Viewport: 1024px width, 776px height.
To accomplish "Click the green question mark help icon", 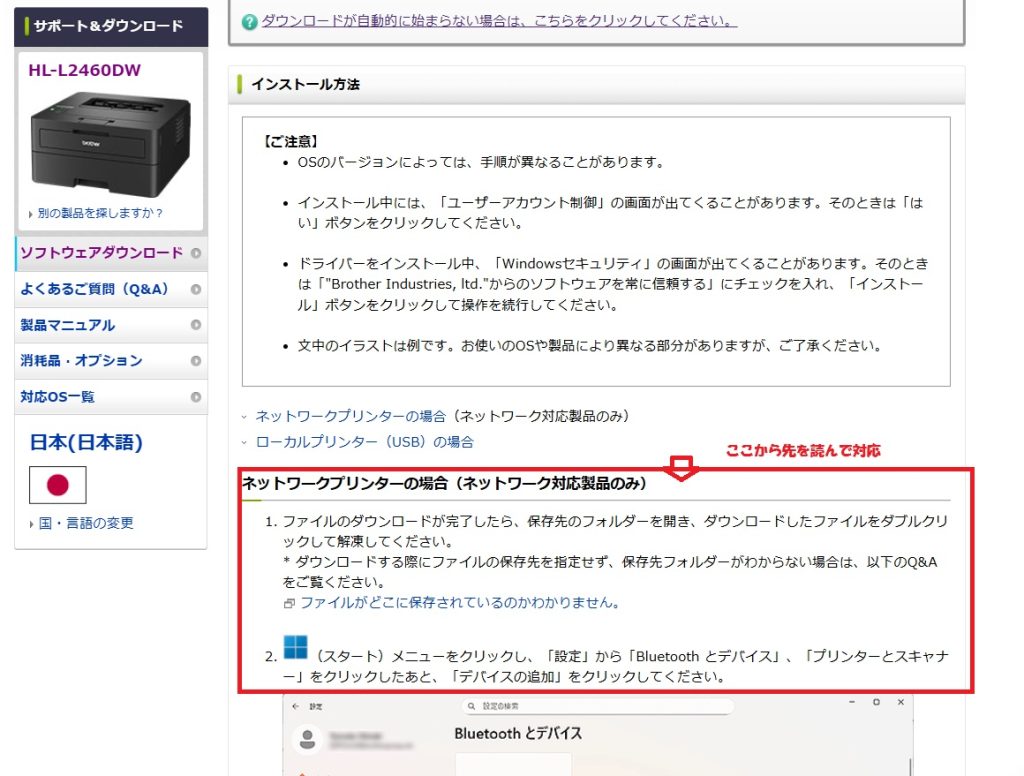I will pyautogui.click(x=250, y=21).
